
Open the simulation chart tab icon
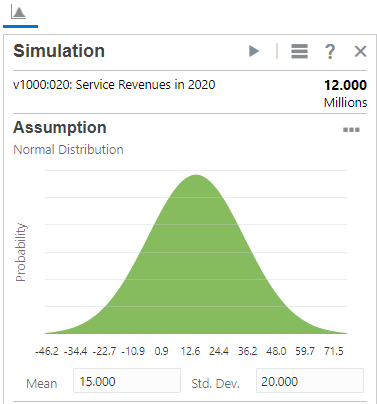coord(18,13)
